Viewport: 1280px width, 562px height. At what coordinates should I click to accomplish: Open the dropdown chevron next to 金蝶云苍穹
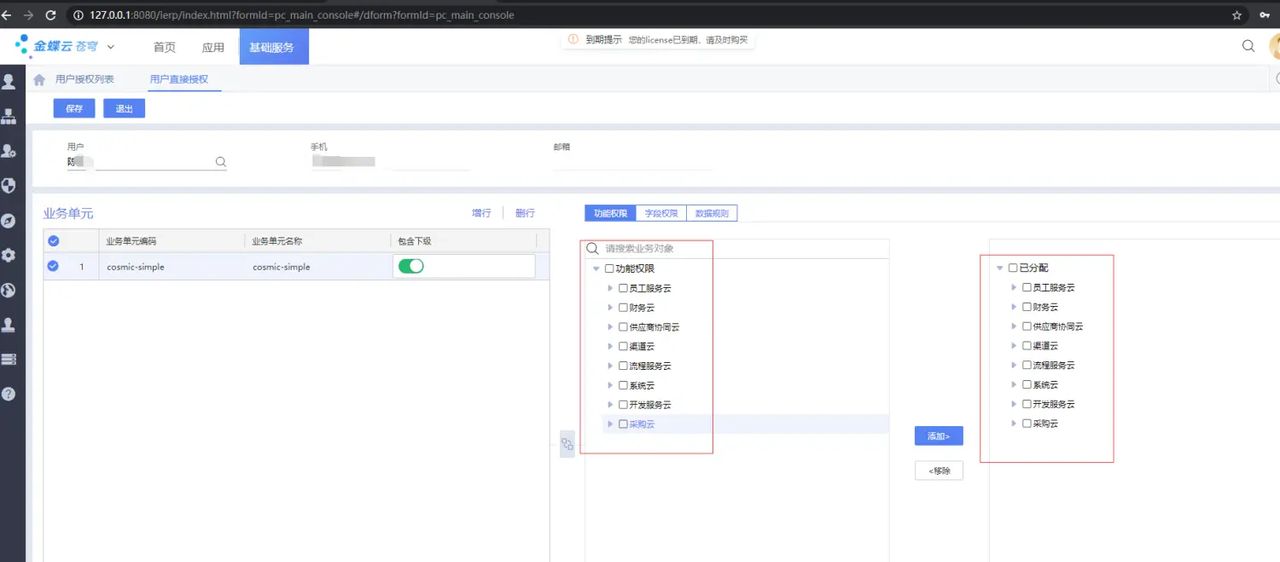(x=110, y=47)
